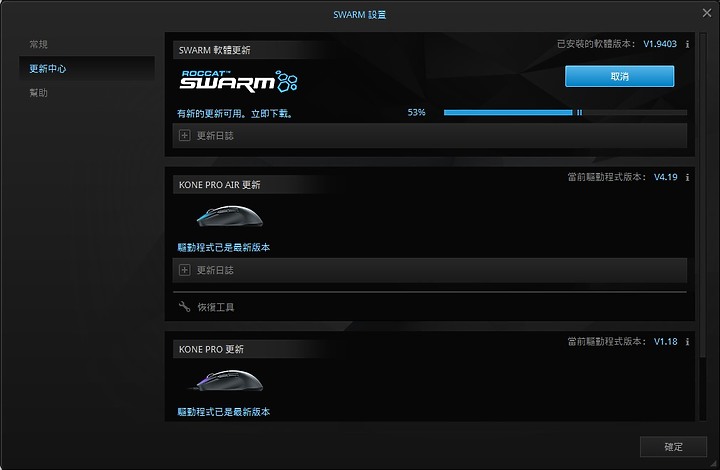This screenshot has height=470, width=720.
Task: Click Kone Pro 驅動程式已是最新版本 status text
Action: (x=224, y=412)
